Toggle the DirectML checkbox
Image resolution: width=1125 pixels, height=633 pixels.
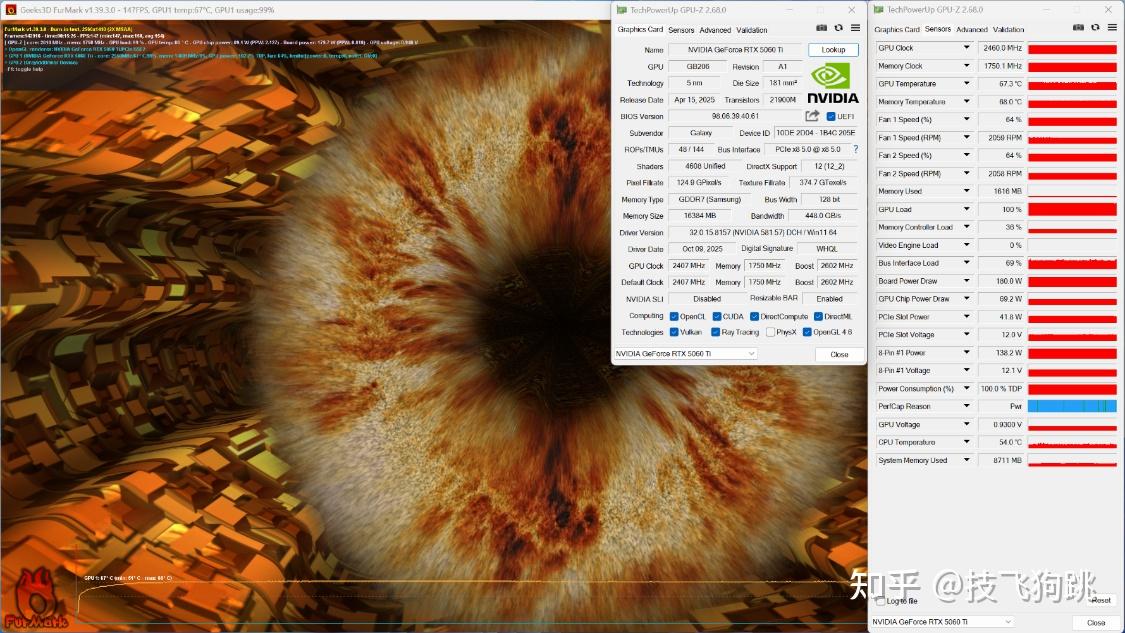tap(818, 316)
